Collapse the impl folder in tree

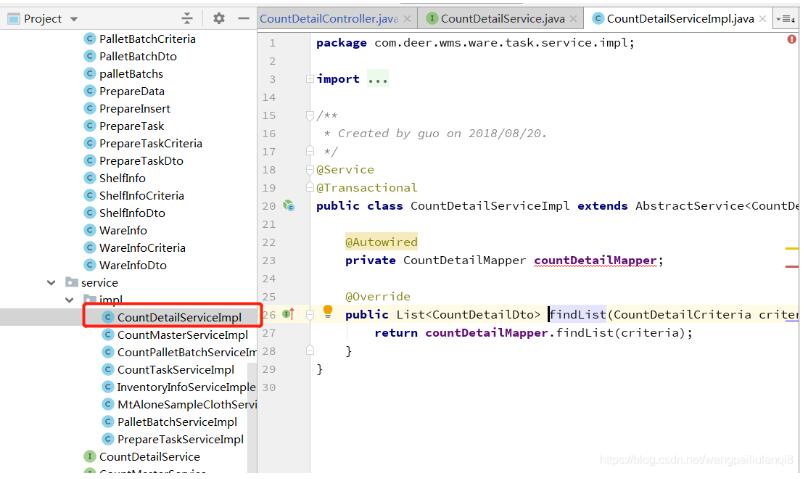[x=70, y=300]
